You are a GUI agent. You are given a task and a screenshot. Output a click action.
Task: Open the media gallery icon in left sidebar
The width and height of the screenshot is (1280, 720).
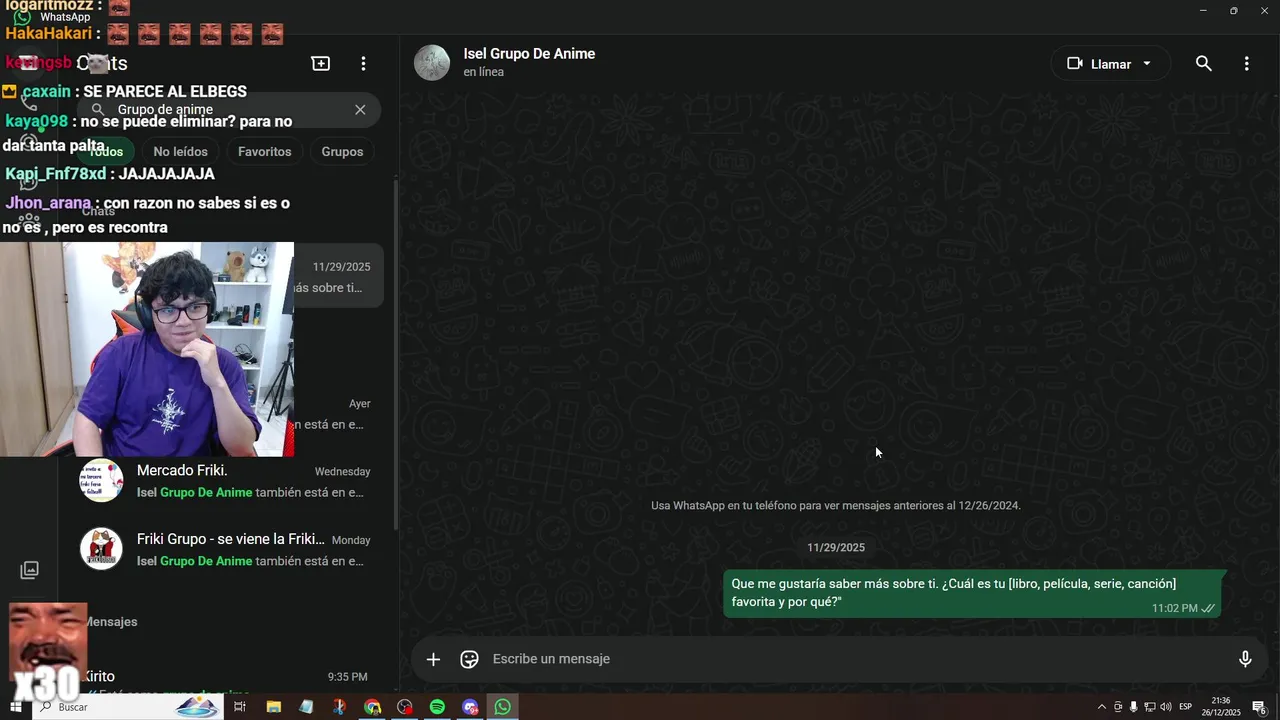(30, 570)
